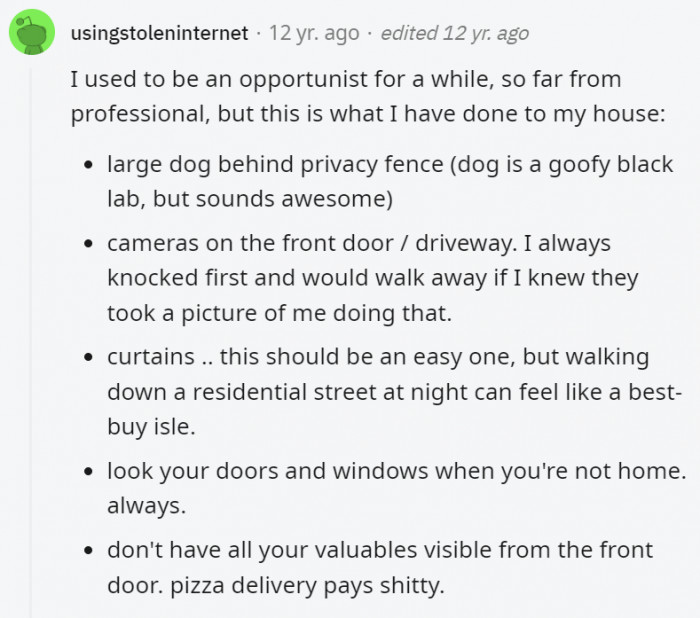Screen dimensions: 700x618
Task: Click the intro paragraph about being an opportunist
Action: pyautogui.click(x=368, y=96)
